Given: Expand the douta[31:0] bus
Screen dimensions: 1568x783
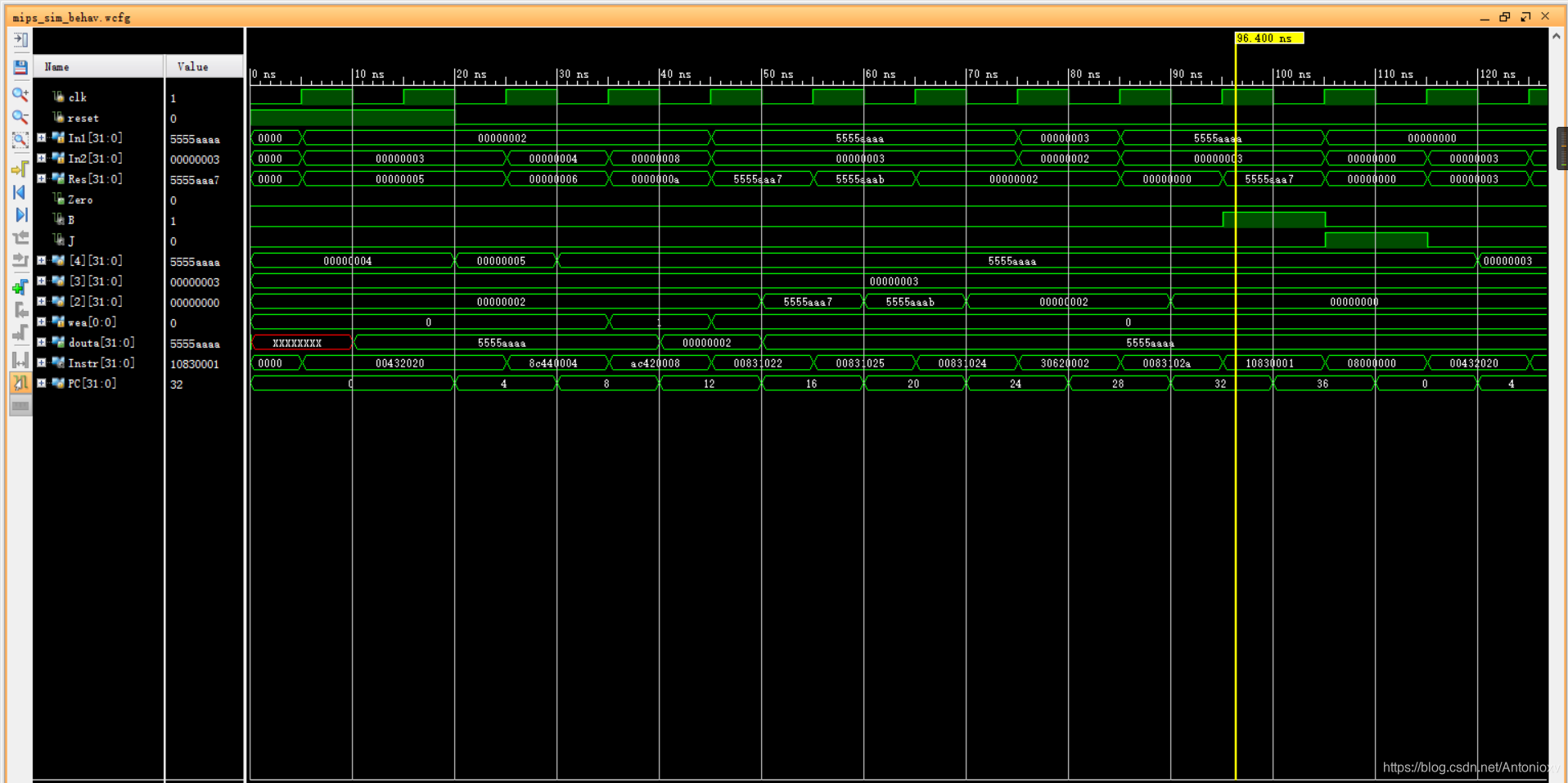Looking at the screenshot, I should [x=42, y=343].
